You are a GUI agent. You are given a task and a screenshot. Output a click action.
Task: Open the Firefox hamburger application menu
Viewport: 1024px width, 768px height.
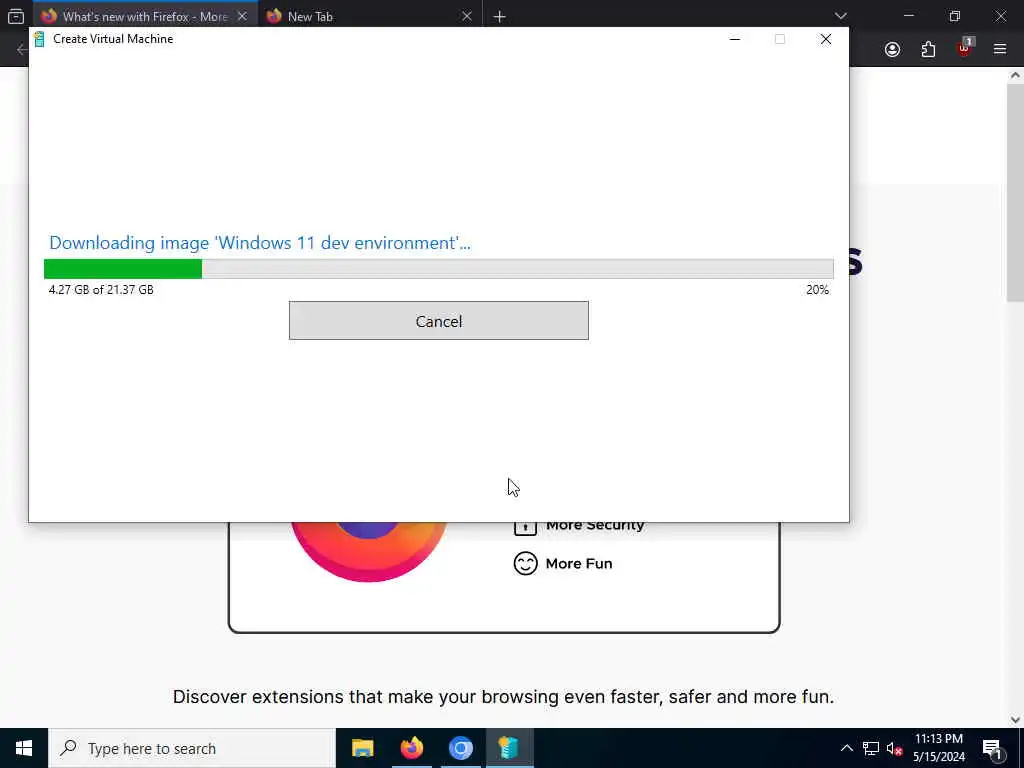(x=1000, y=49)
